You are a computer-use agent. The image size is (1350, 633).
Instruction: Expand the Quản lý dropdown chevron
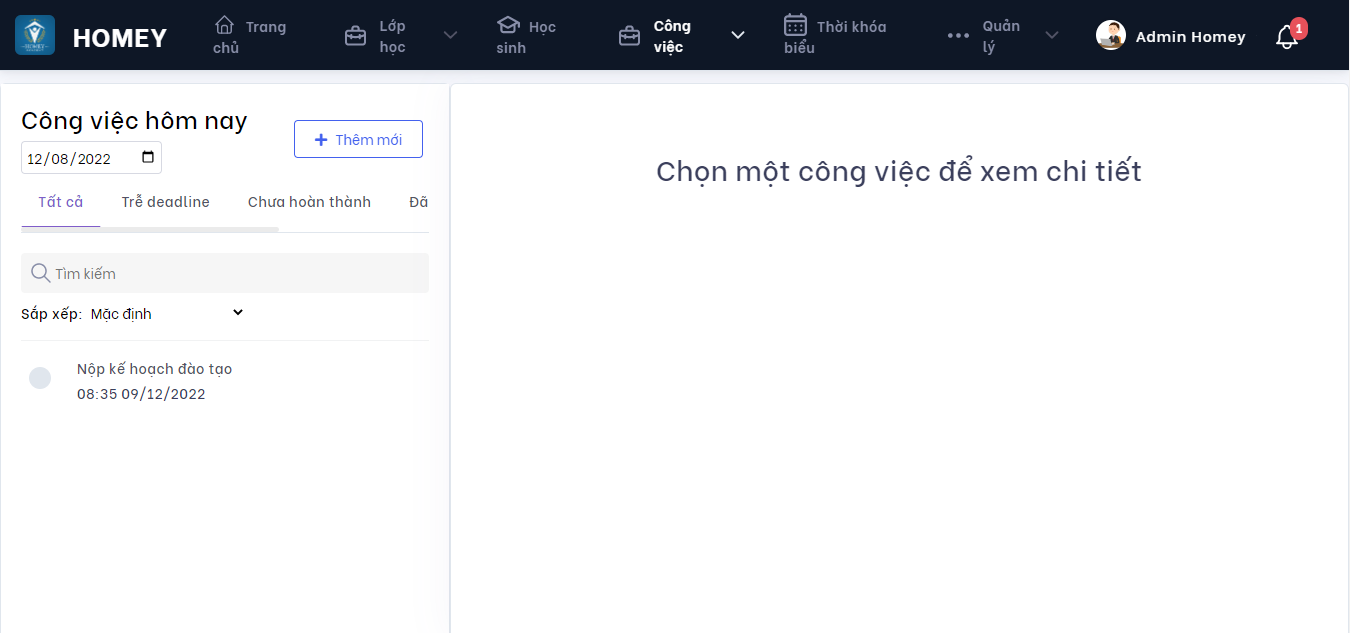[1052, 36]
